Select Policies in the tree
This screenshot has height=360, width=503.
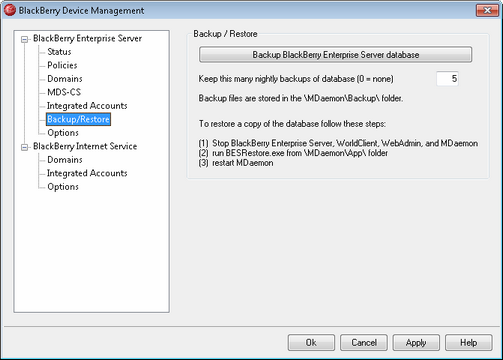pyautogui.click(x=62, y=65)
